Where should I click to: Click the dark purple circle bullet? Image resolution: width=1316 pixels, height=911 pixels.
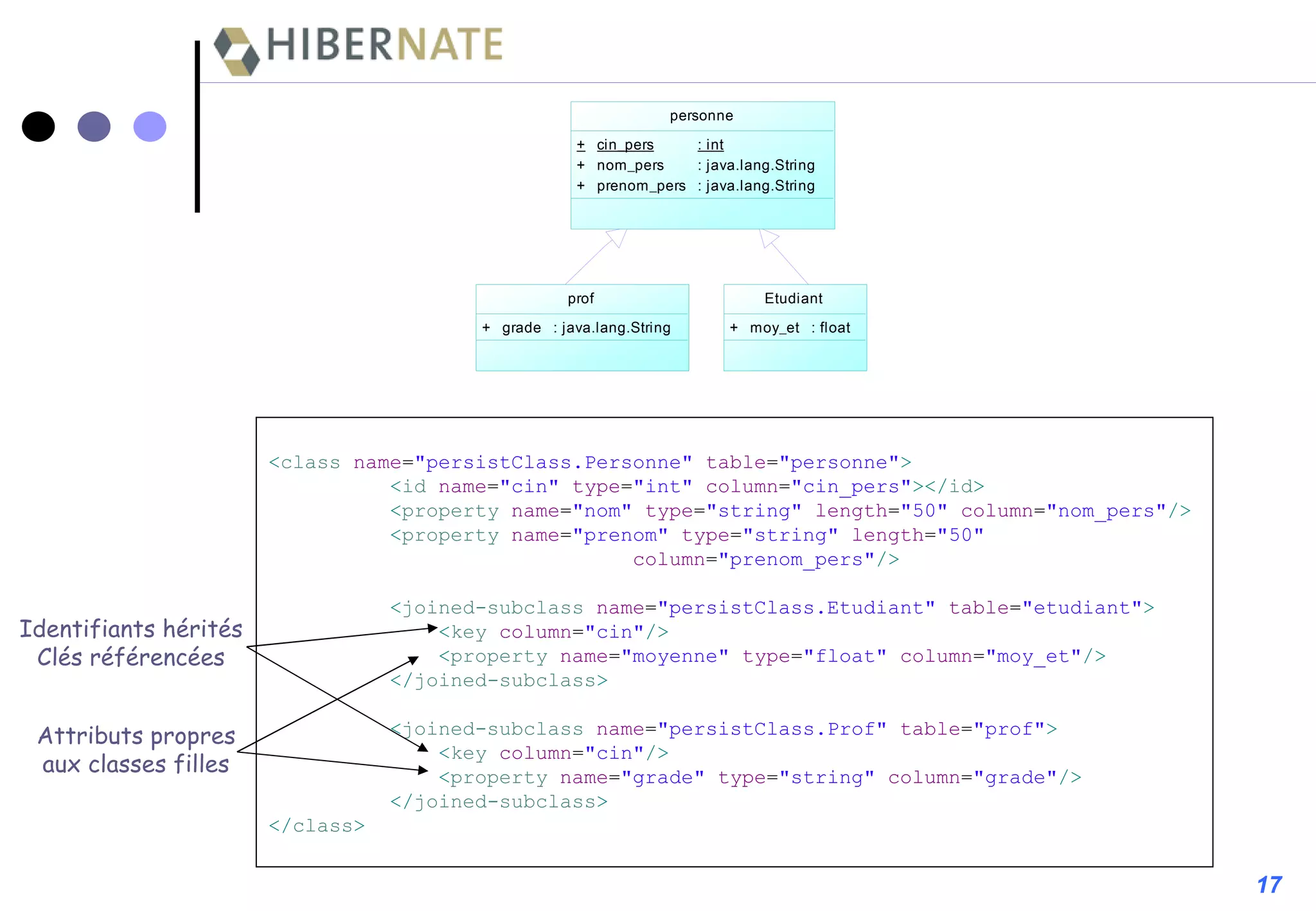(94, 127)
